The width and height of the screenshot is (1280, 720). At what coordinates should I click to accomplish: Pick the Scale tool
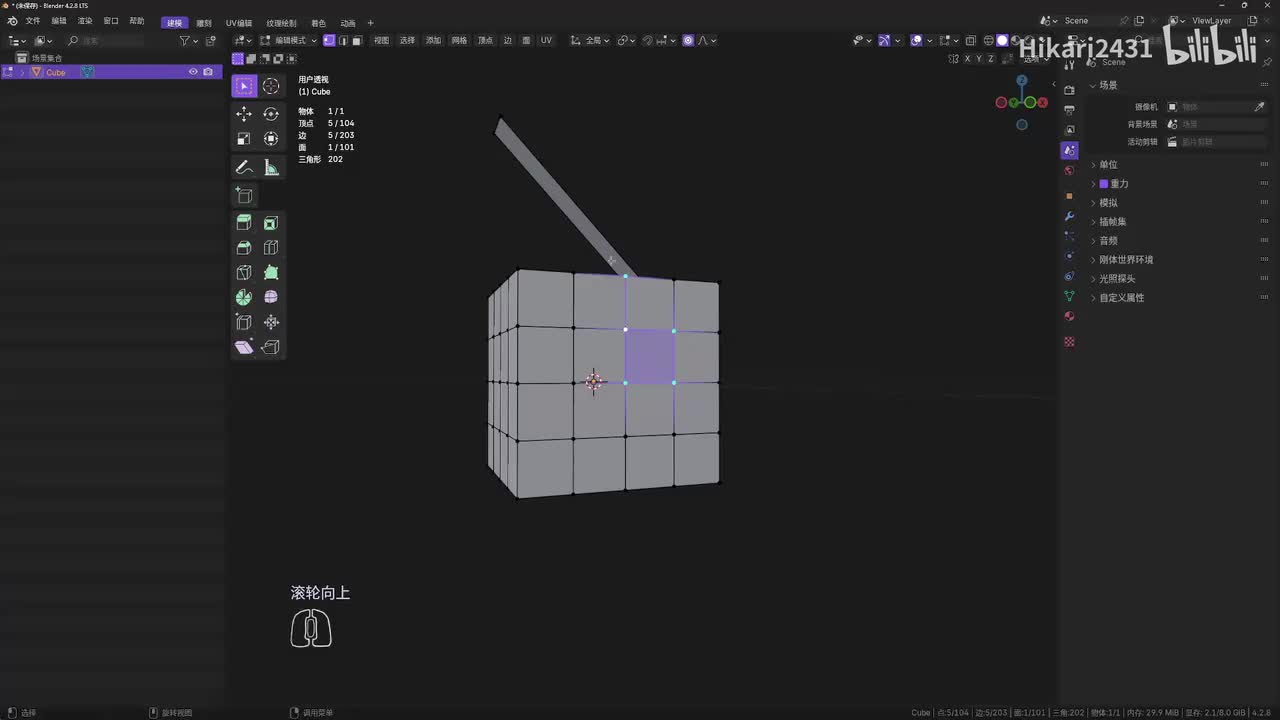click(244, 139)
